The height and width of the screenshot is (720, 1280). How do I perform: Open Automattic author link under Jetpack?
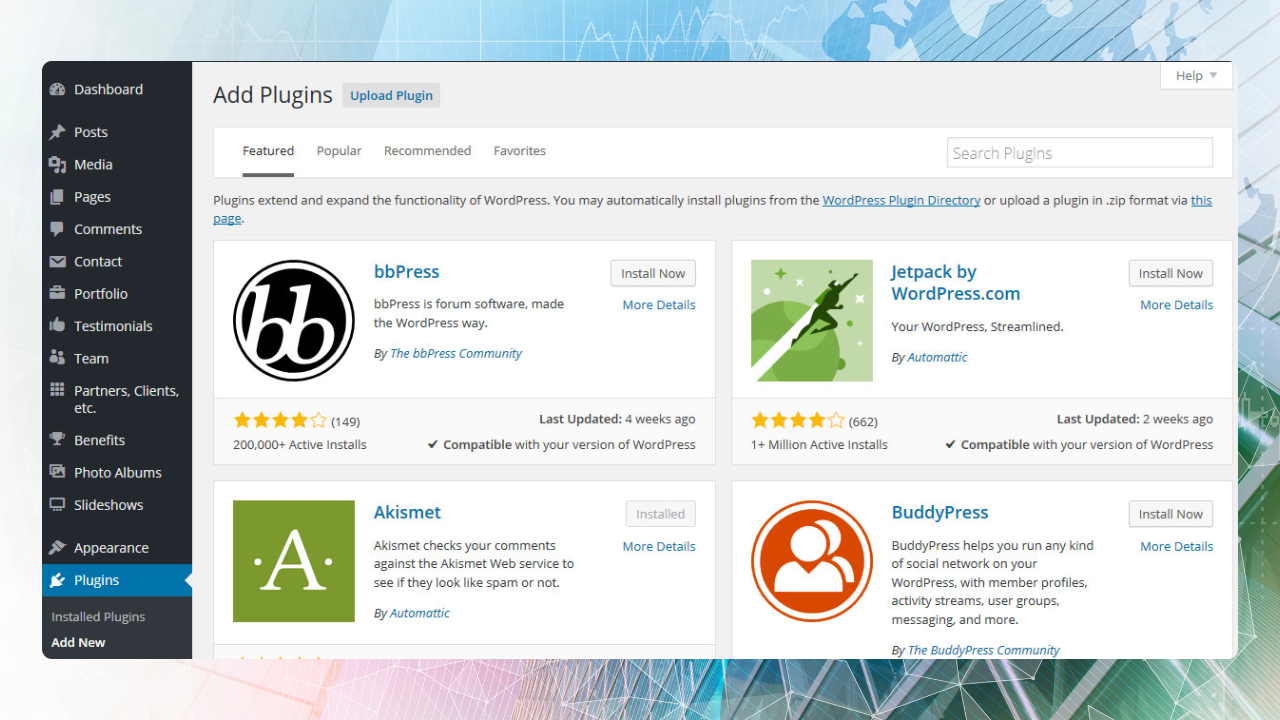coord(937,357)
